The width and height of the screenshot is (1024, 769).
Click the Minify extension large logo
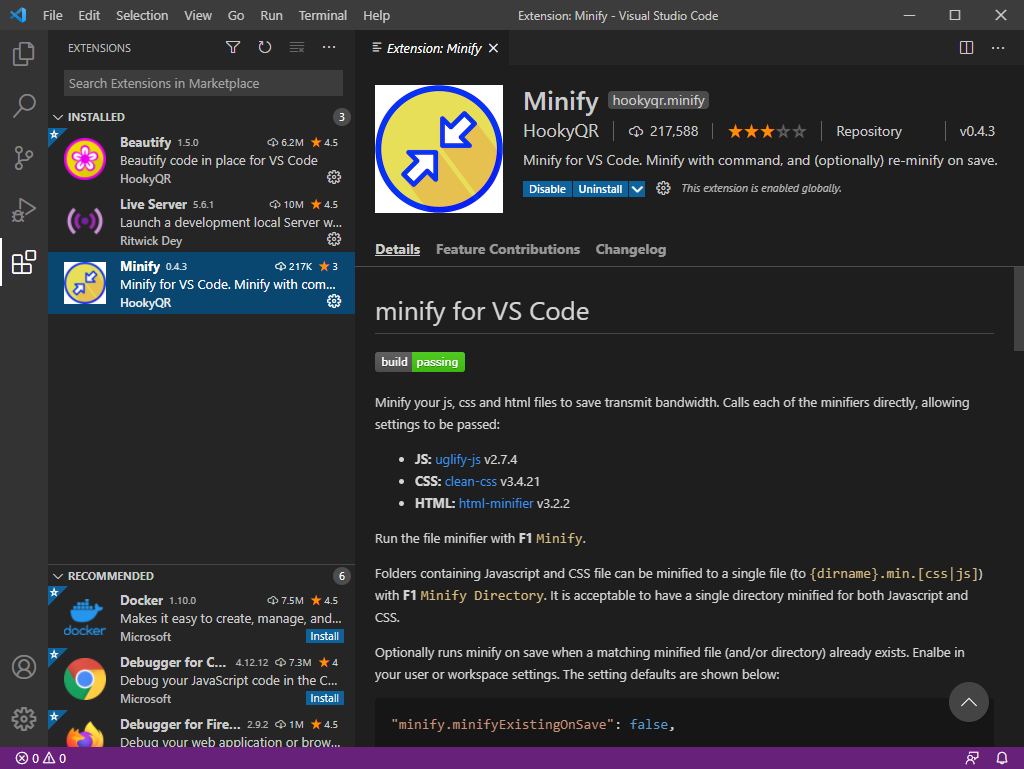439,149
